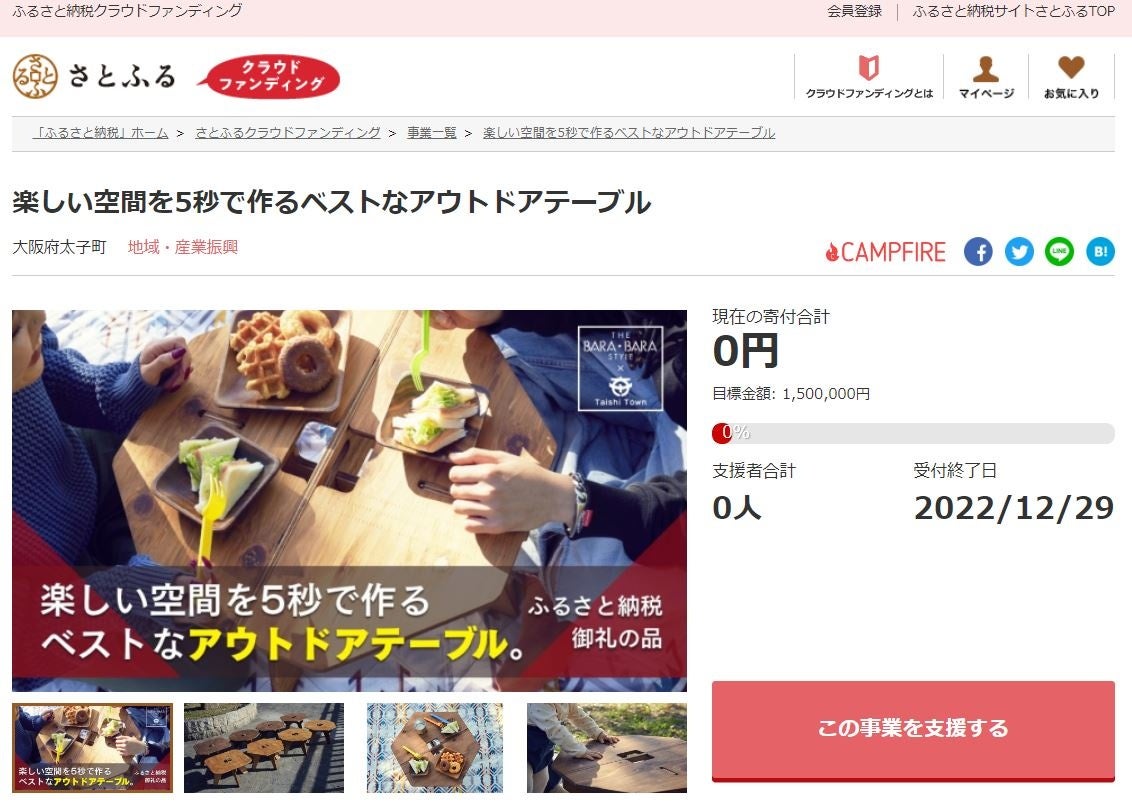Share on Facebook icon

[x=978, y=252]
